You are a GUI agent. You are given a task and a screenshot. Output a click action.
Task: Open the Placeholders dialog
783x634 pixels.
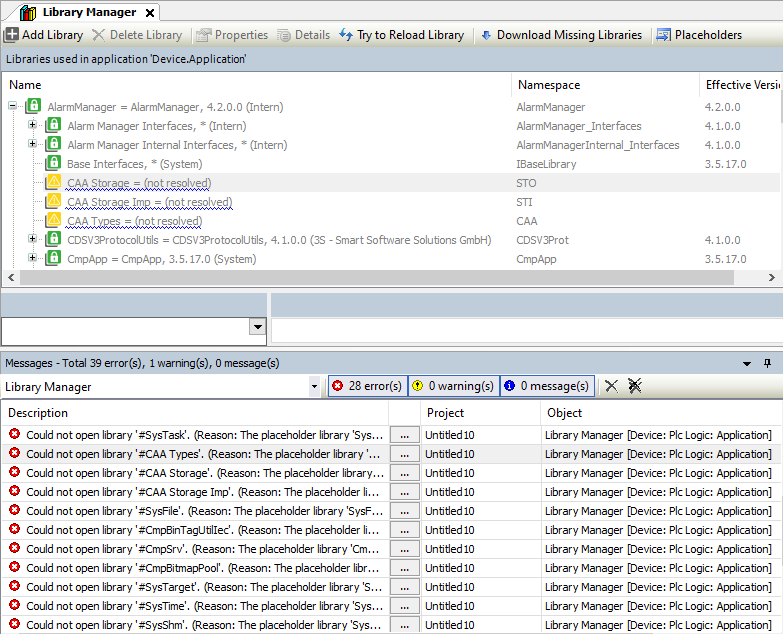[698, 35]
